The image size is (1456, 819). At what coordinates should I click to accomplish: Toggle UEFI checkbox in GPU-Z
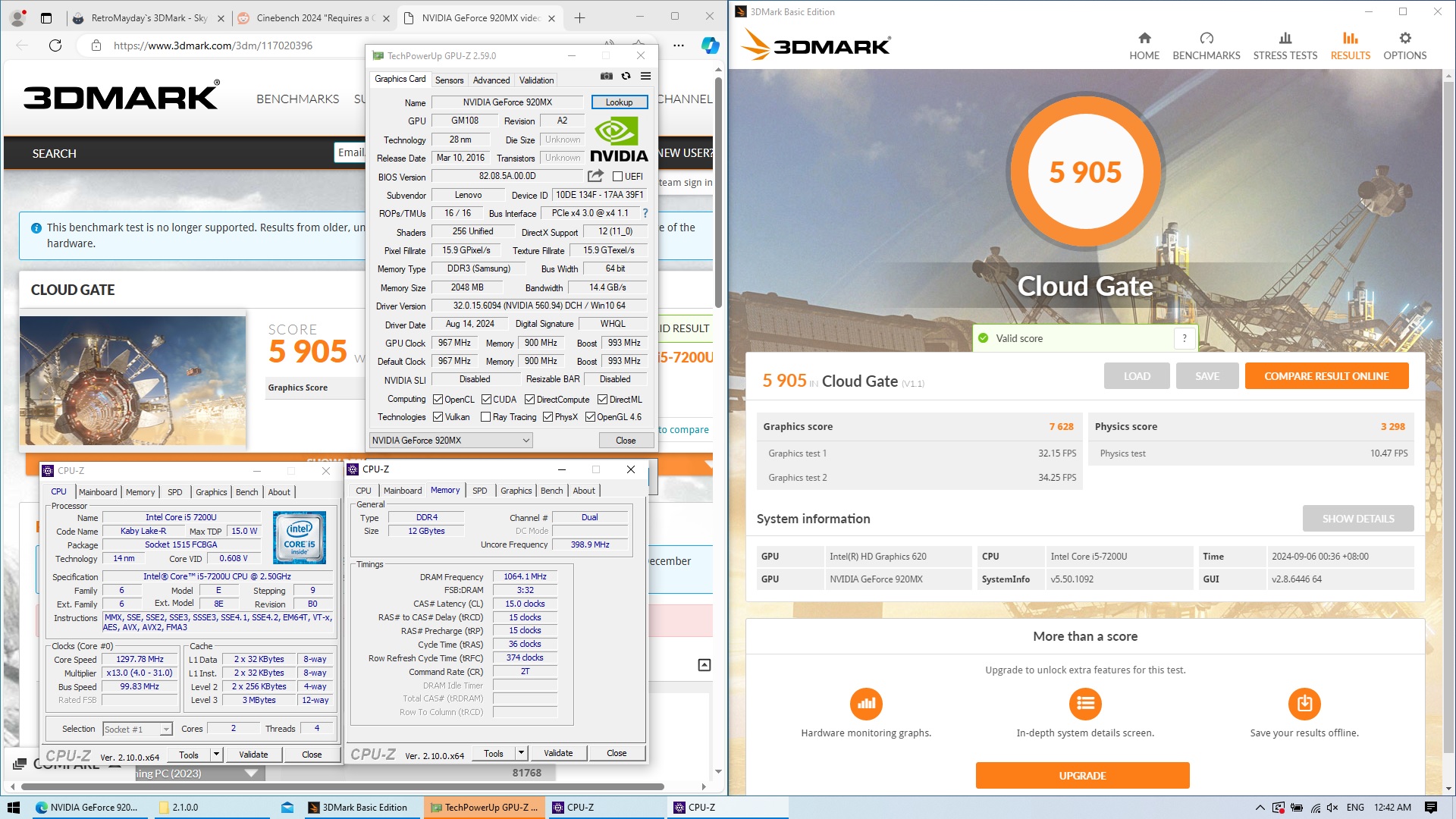coord(617,177)
